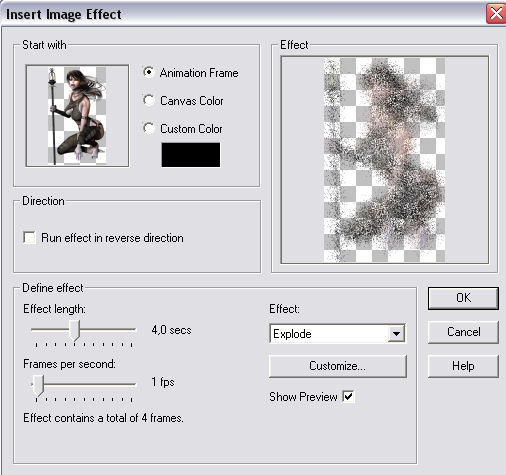Choose Canvas Color as start option
The image size is (506, 475).
click(x=149, y=100)
